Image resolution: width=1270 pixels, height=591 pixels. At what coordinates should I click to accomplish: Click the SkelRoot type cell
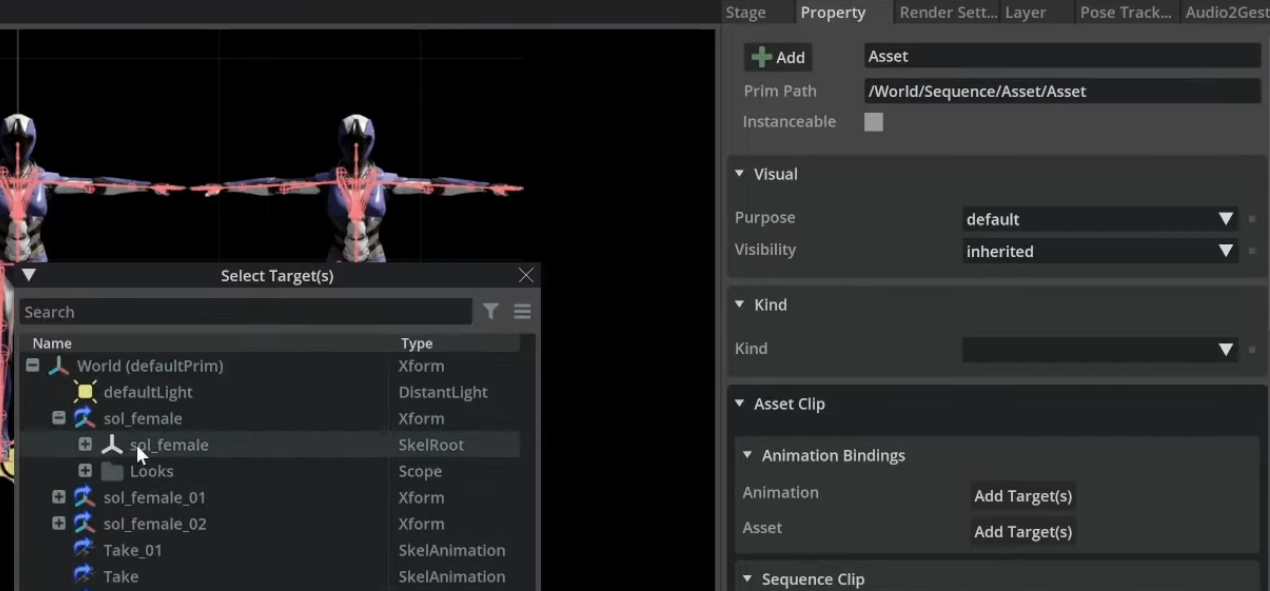[431, 445]
